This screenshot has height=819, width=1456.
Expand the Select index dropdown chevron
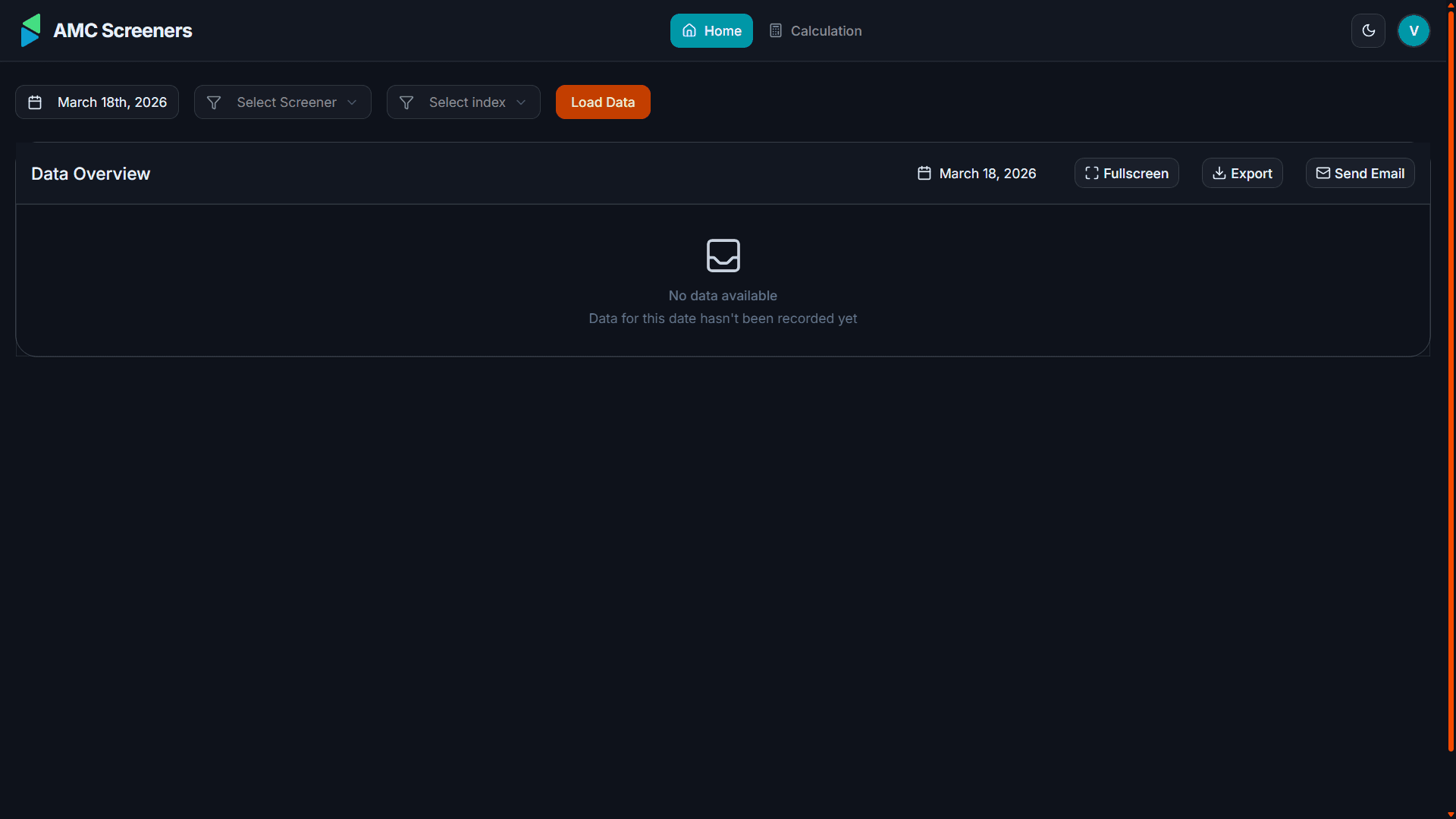(521, 102)
